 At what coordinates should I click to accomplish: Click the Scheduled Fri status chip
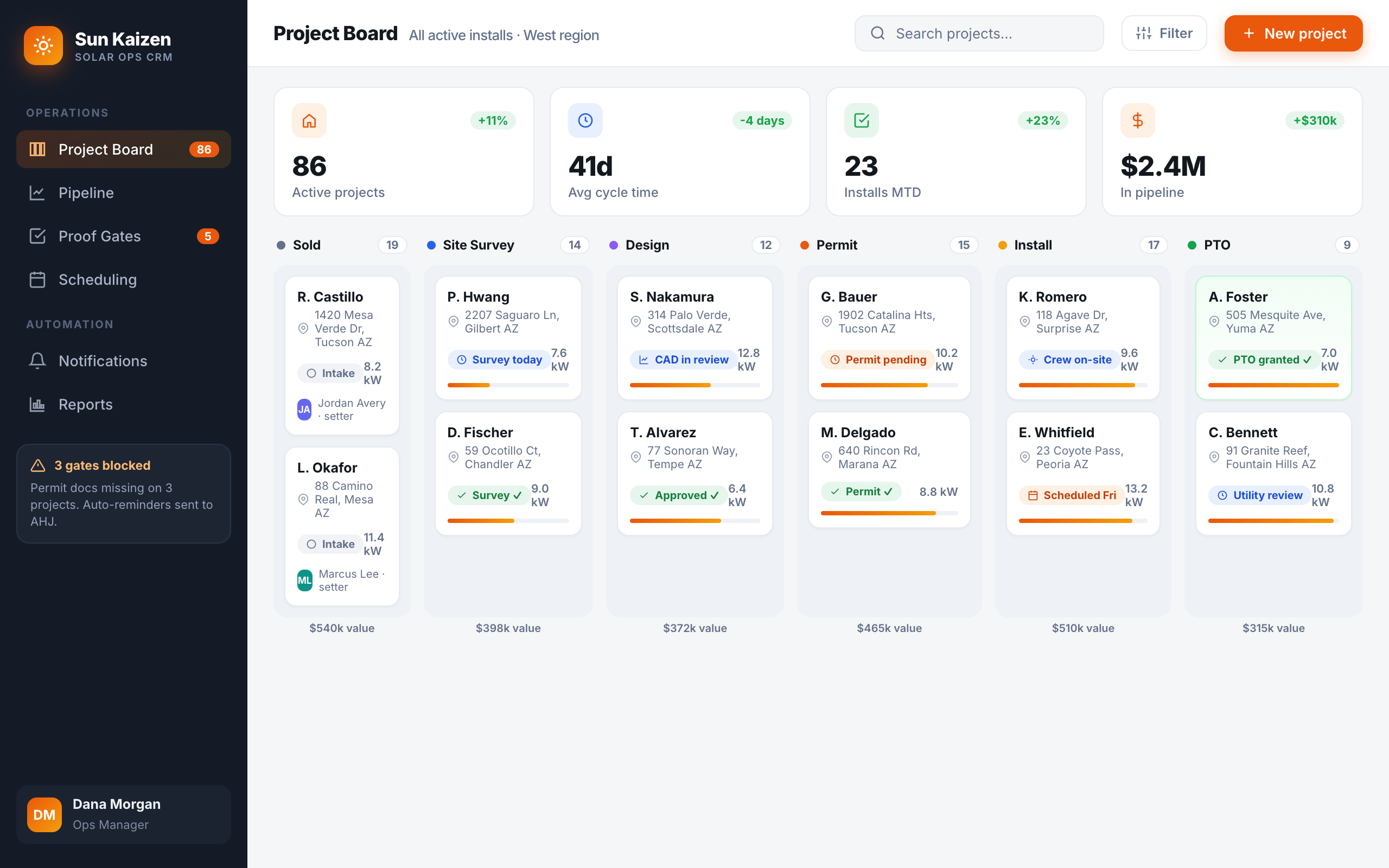click(x=1072, y=495)
